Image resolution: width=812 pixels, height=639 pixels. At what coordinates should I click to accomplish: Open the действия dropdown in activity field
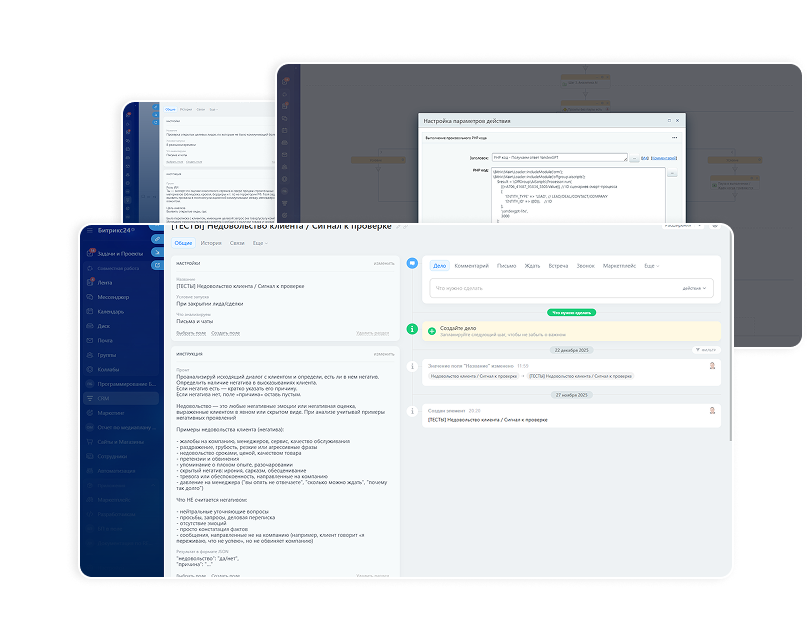pos(695,288)
